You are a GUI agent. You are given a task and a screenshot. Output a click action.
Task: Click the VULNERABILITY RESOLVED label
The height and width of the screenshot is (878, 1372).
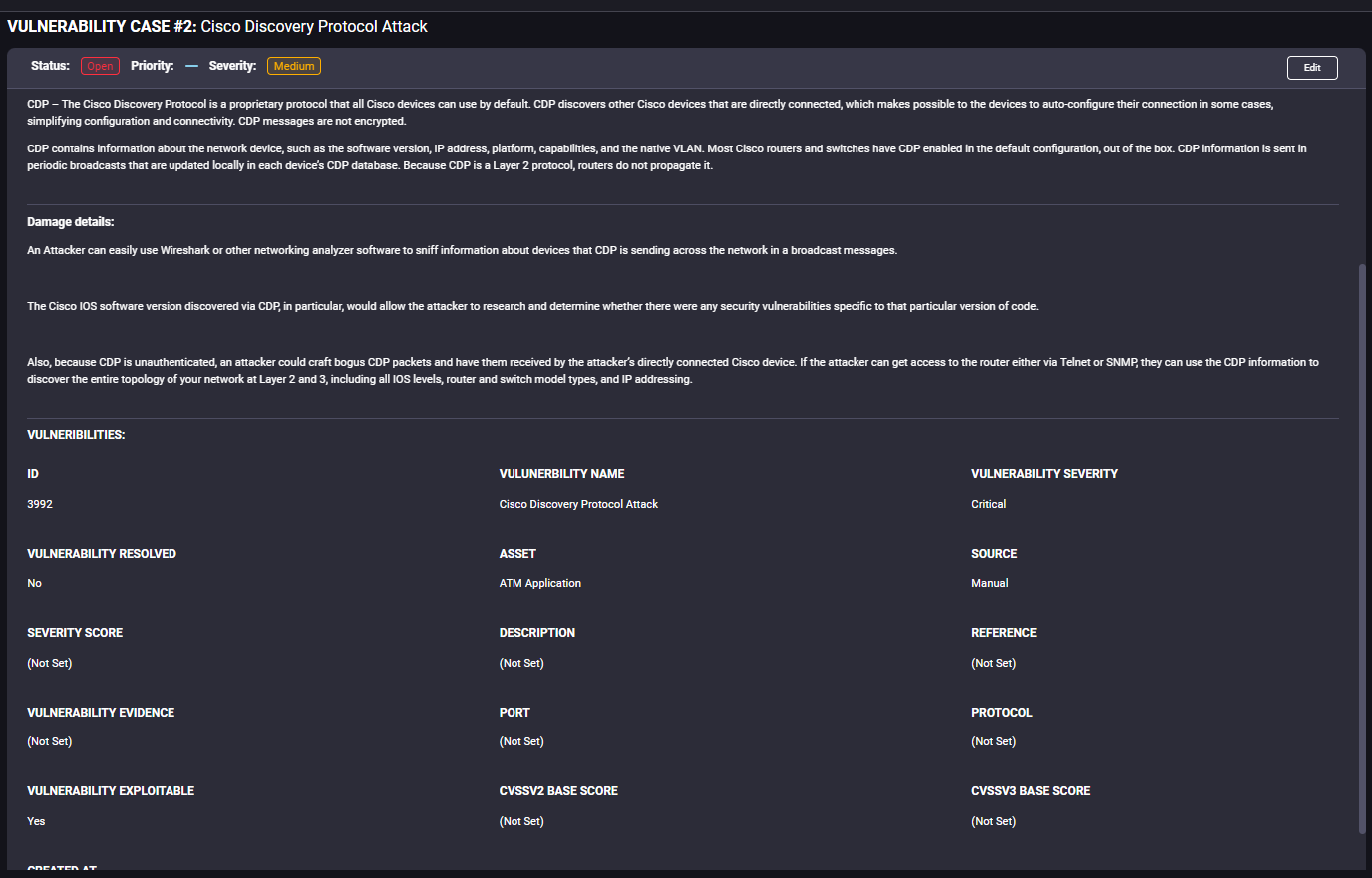point(102,554)
